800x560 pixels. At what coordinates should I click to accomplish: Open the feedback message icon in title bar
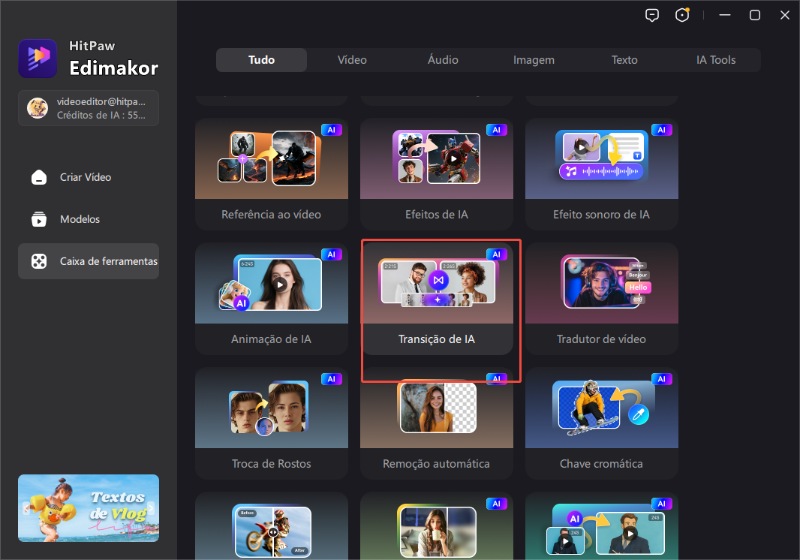(652, 15)
